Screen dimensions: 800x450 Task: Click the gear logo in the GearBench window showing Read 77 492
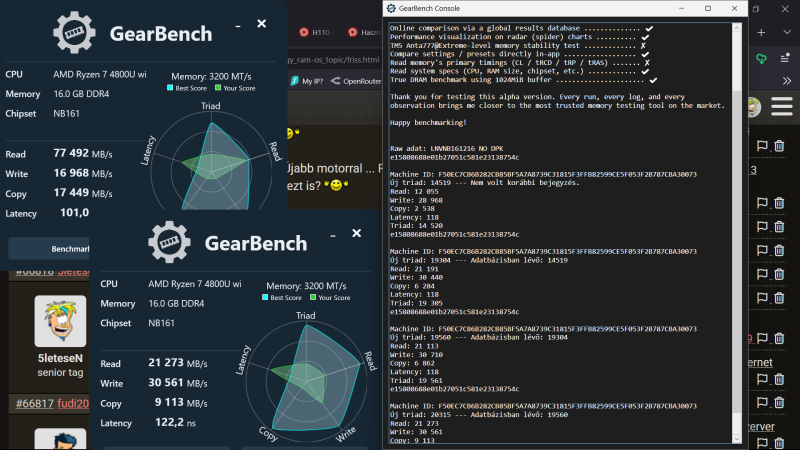point(74,33)
